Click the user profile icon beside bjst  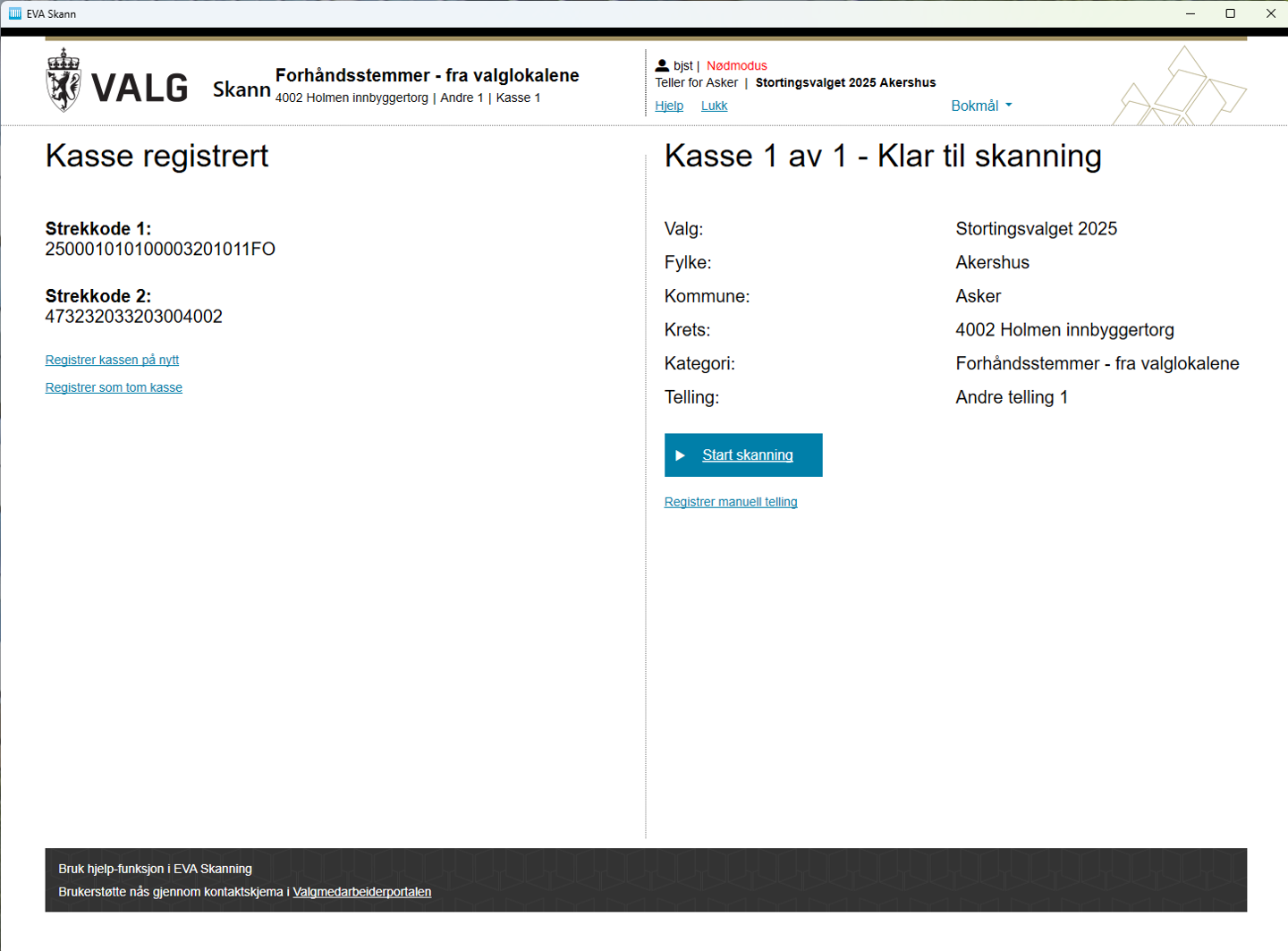pyautogui.click(x=662, y=65)
